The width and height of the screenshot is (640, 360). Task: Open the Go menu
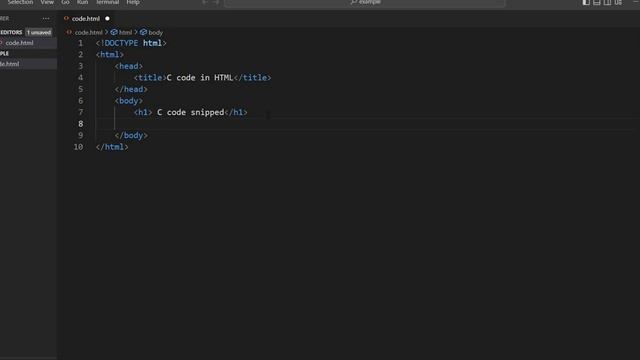click(x=65, y=2)
